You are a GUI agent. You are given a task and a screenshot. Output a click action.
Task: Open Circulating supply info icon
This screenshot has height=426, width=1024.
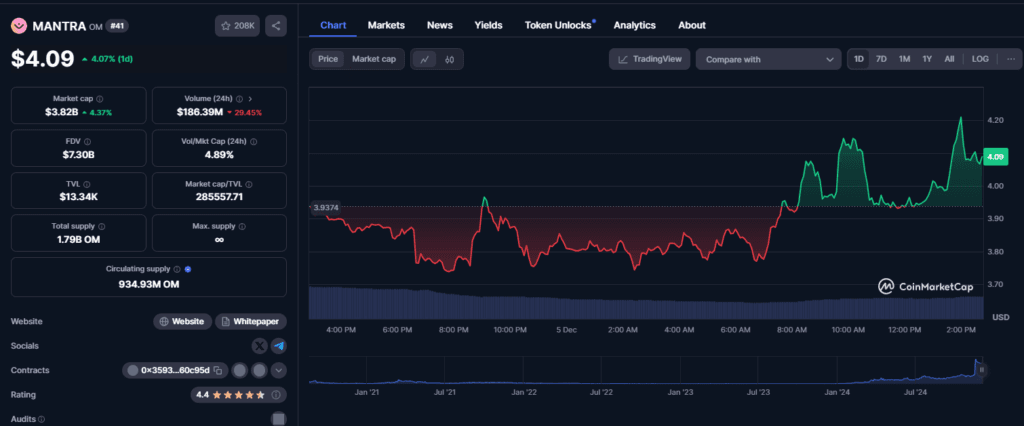point(177,269)
